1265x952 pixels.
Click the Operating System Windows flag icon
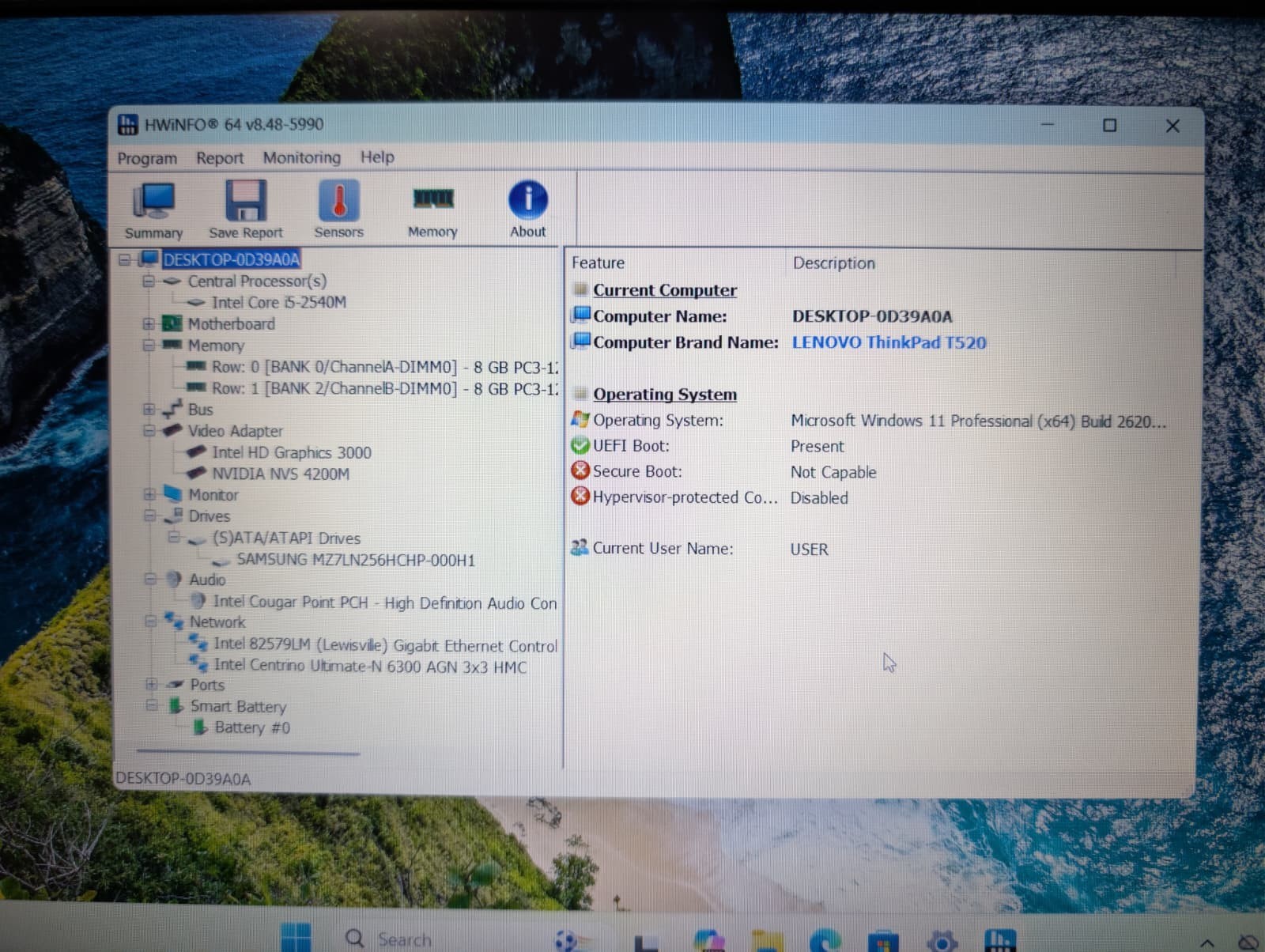tap(580, 419)
